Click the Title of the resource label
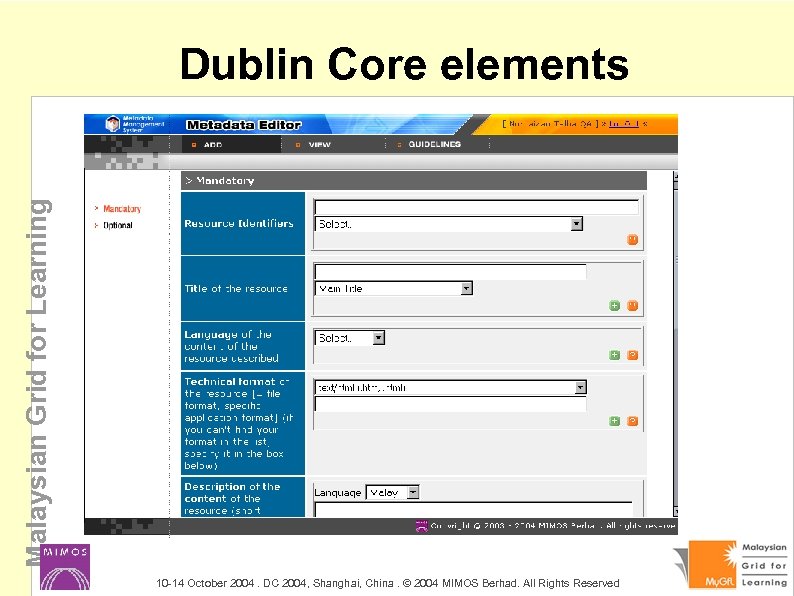The height and width of the screenshot is (596, 794). (x=236, y=289)
